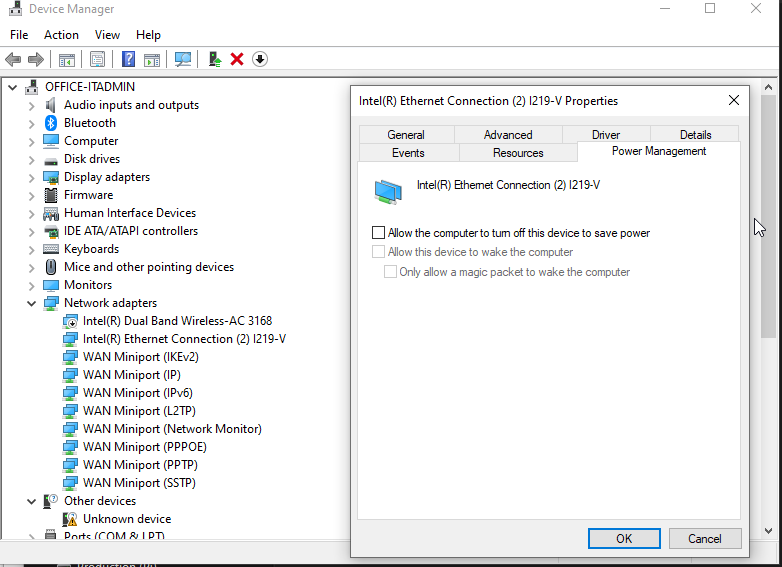This screenshot has height=567, width=782.
Task: Click the blue Help toolbar icon
Action: click(x=128, y=59)
